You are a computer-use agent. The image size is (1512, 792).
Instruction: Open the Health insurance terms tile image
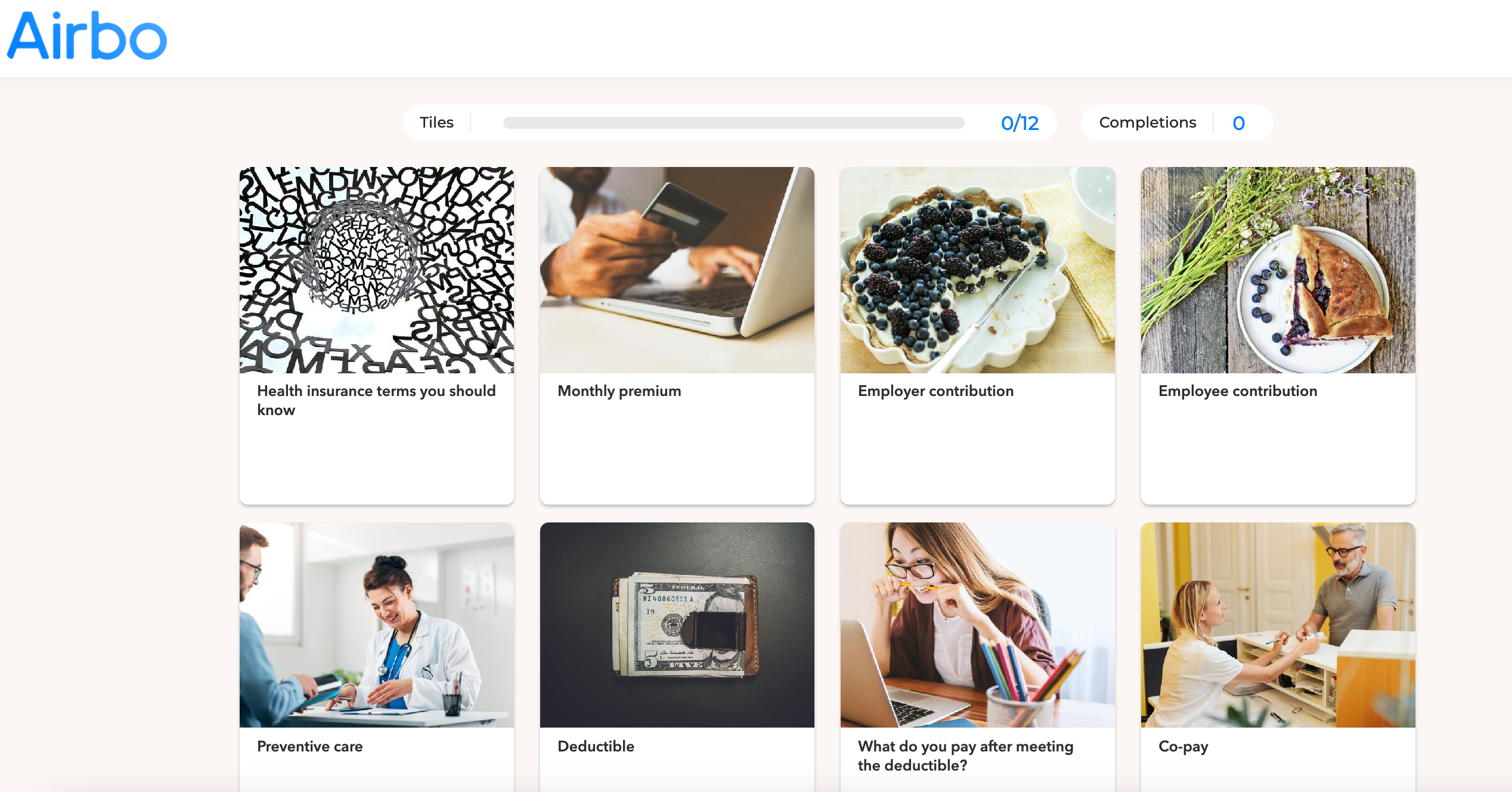pyautogui.click(x=377, y=270)
